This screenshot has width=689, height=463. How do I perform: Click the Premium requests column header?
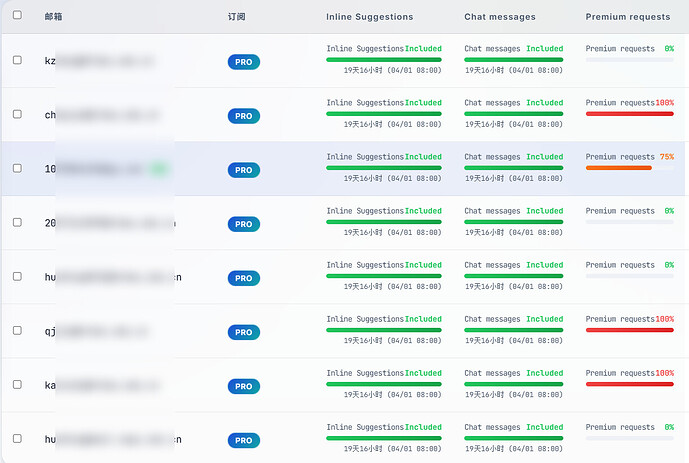(x=628, y=17)
